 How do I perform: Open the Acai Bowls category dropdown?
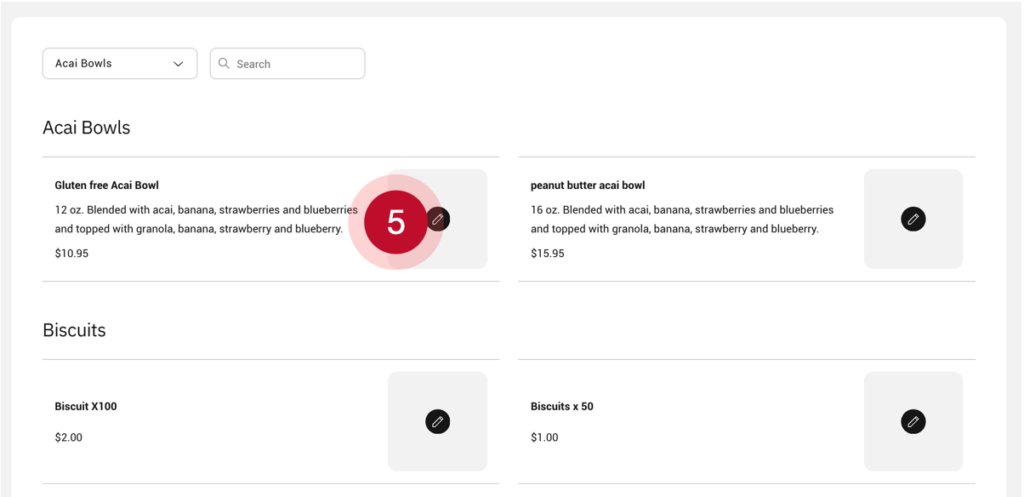coord(119,63)
